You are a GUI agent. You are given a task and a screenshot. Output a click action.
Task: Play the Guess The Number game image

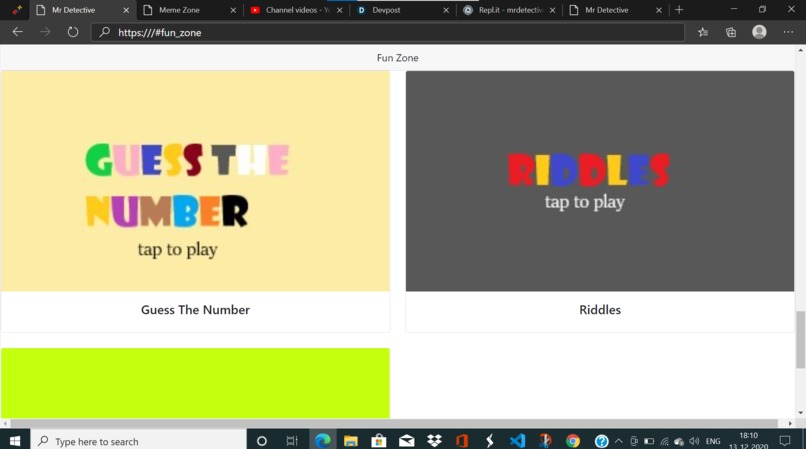click(x=195, y=181)
